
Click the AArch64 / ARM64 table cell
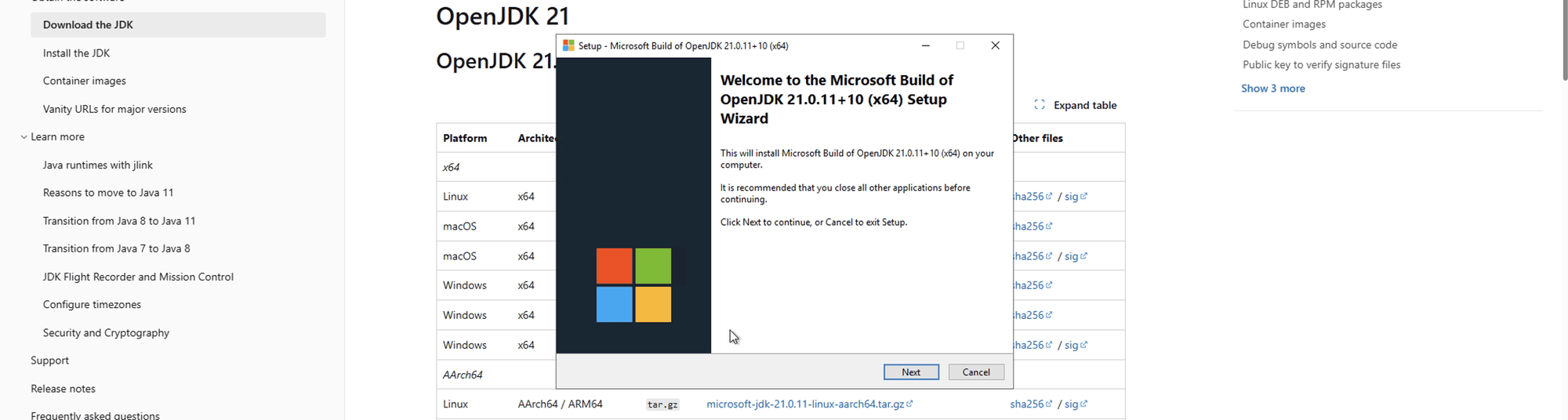(560, 404)
